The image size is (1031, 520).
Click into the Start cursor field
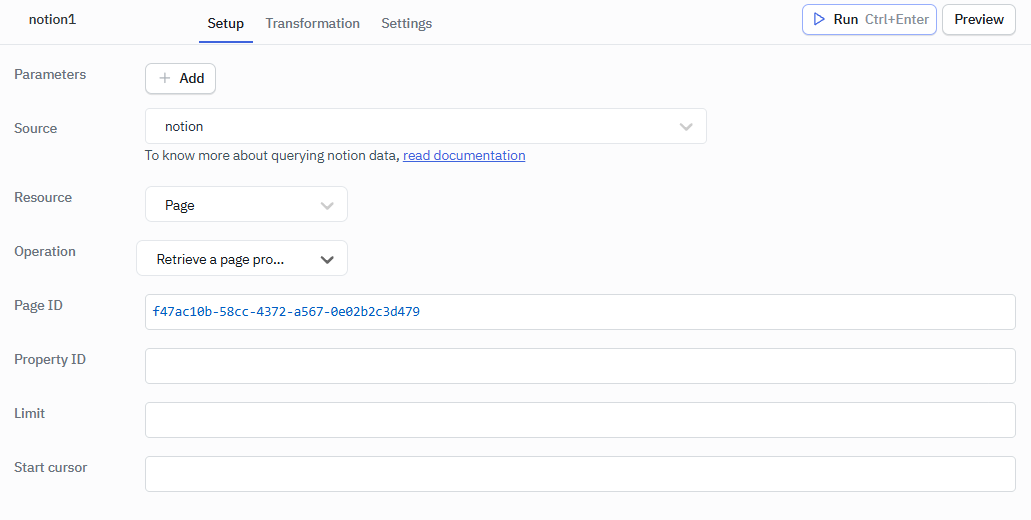coord(580,473)
